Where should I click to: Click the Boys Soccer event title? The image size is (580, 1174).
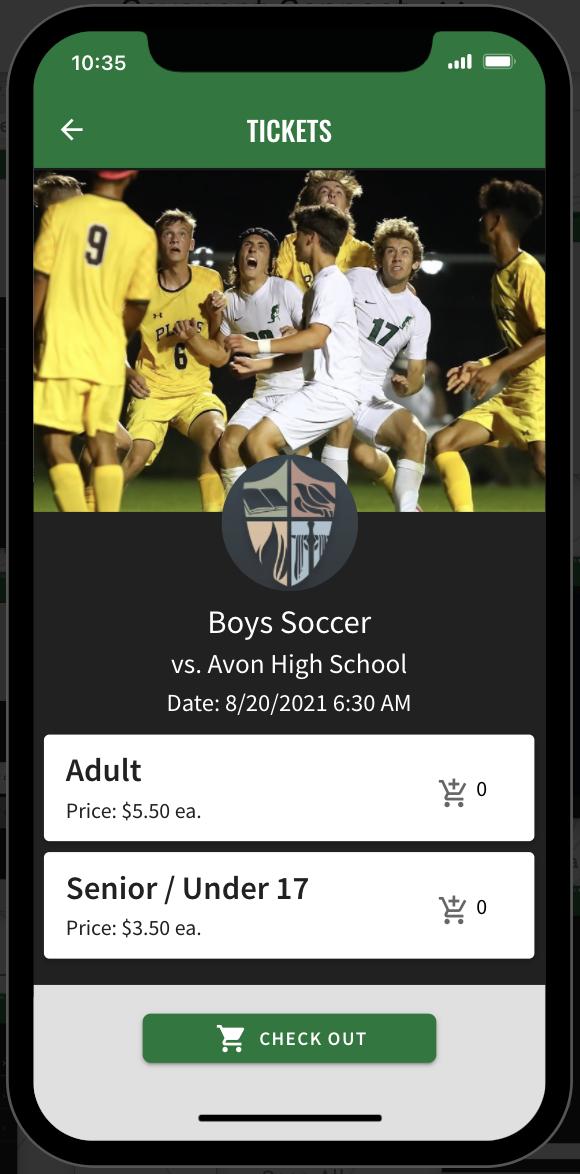[x=289, y=623]
